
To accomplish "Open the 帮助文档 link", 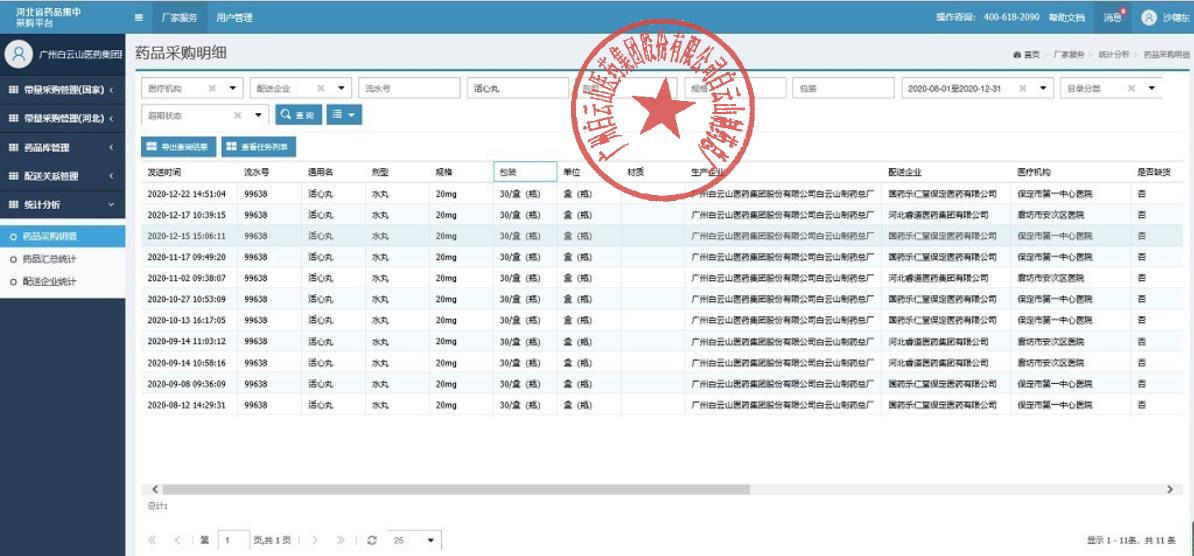I will point(1067,18).
